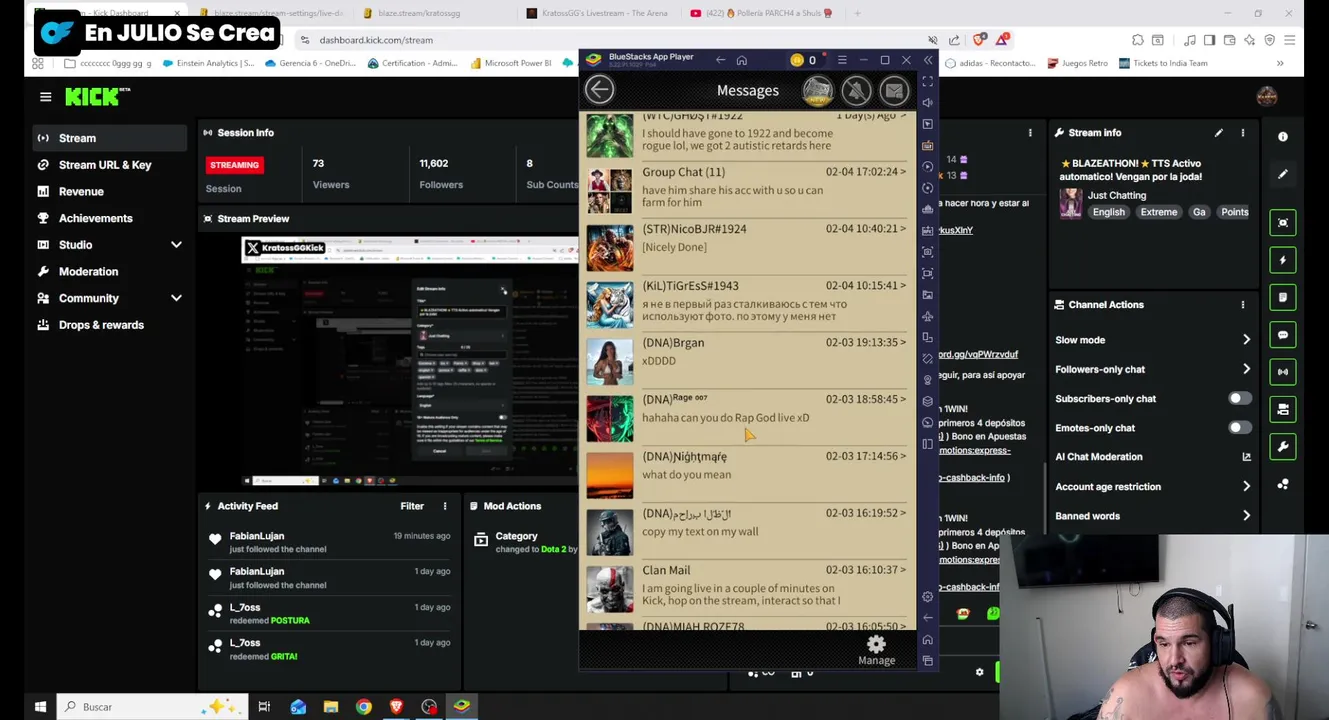The height and width of the screenshot is (720, 1329).
Task: Click BlueStacks home icon in title bar
Action: tap(741, 60)
